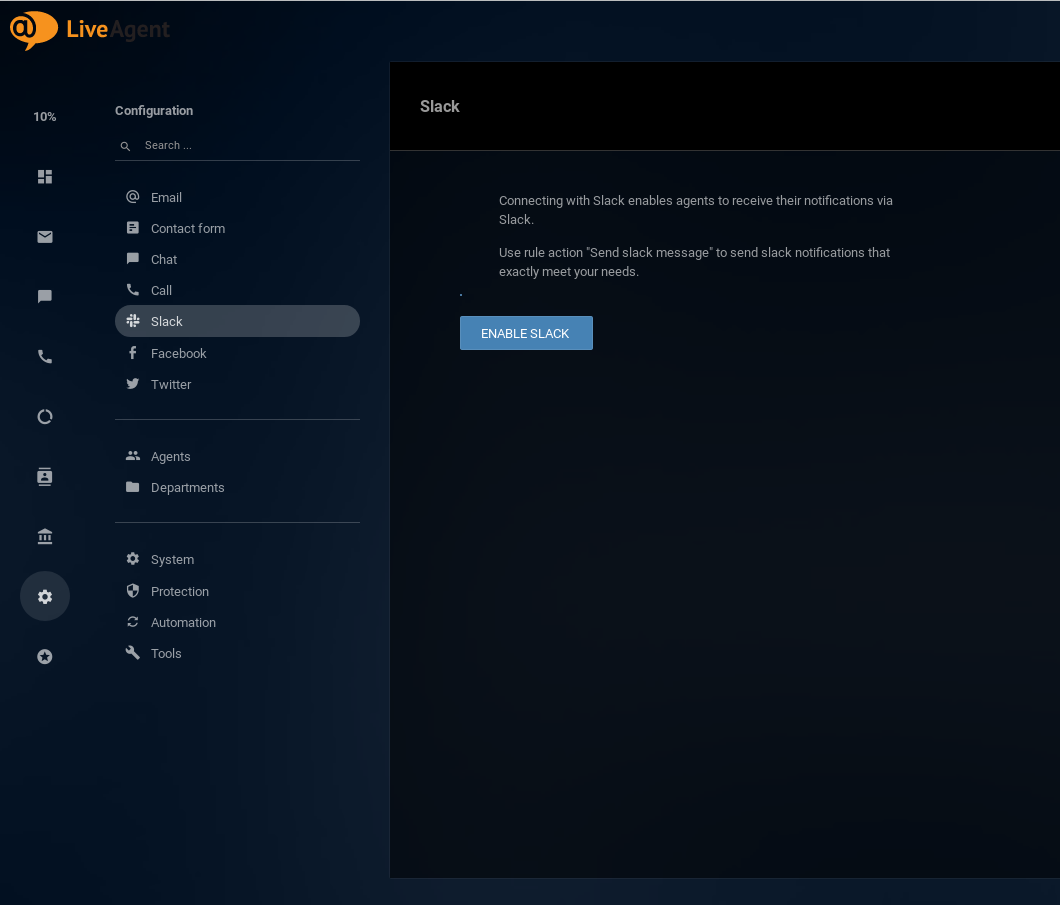
Task: Open the 10% setup progress indicator
Action: (45, 117)
